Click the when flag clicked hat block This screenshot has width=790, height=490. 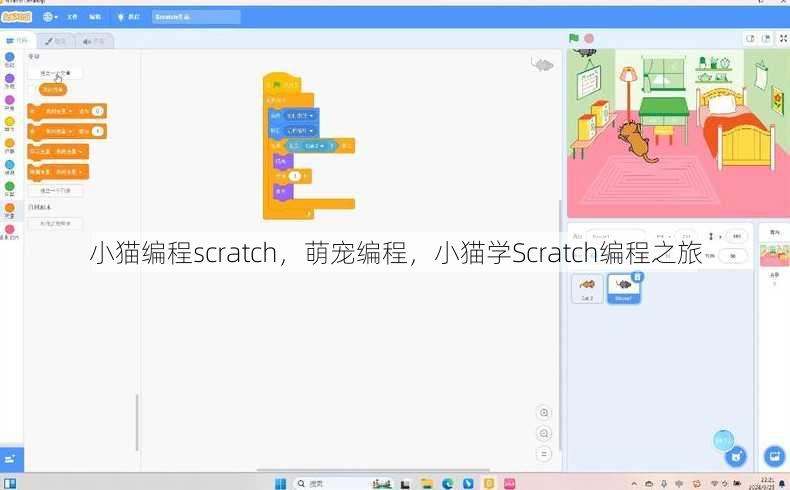(x=282, y=84)
